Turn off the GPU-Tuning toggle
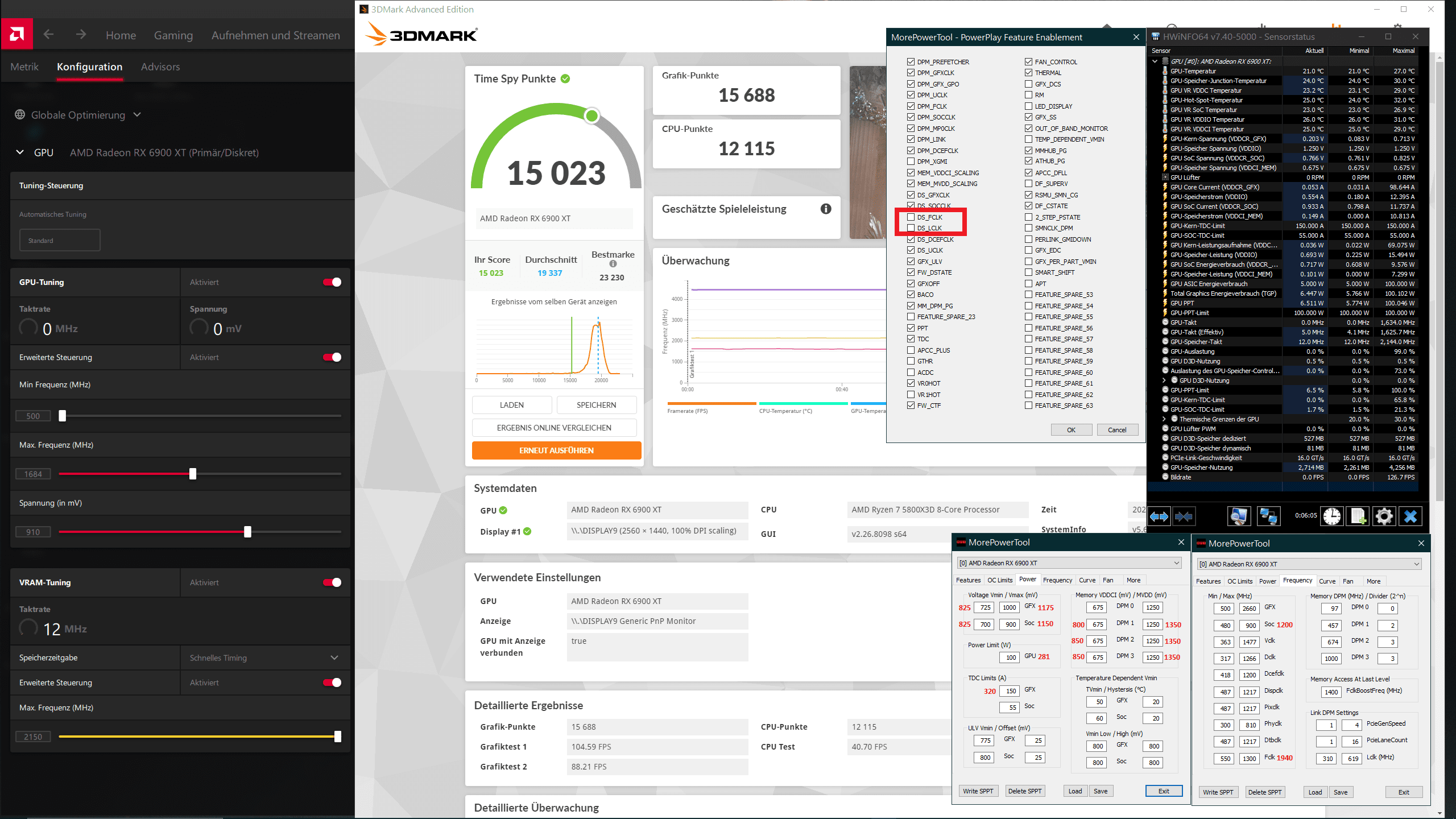Image resolution: width=1456 pixels, height=819 pixels. [x=332, y=282]
